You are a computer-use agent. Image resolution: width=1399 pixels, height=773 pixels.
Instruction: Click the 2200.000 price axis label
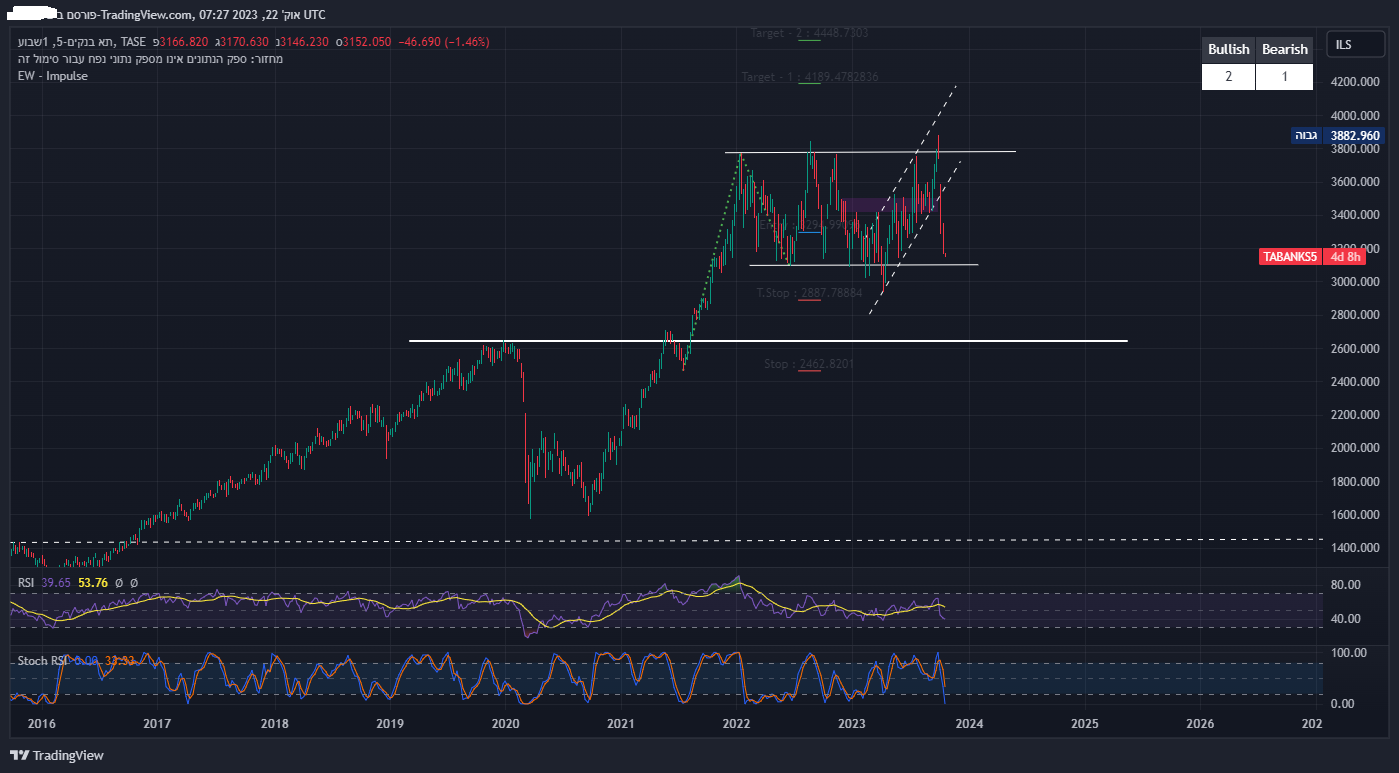pyautogui.click(x=1357, y=415)
